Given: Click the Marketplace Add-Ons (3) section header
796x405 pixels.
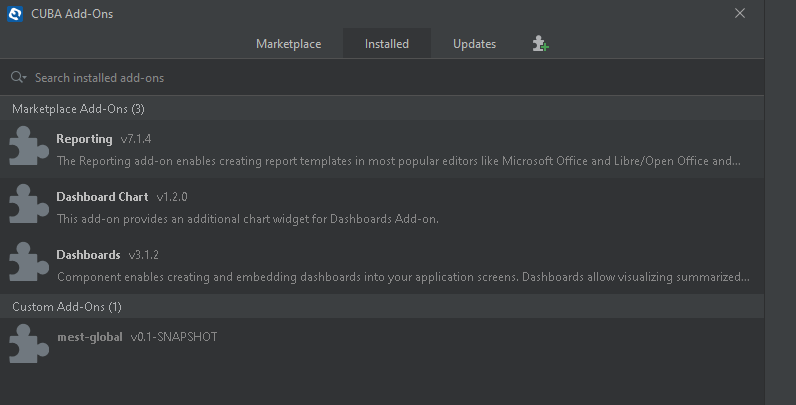Looking at the screenshot, I should click(x=382, y=109).
